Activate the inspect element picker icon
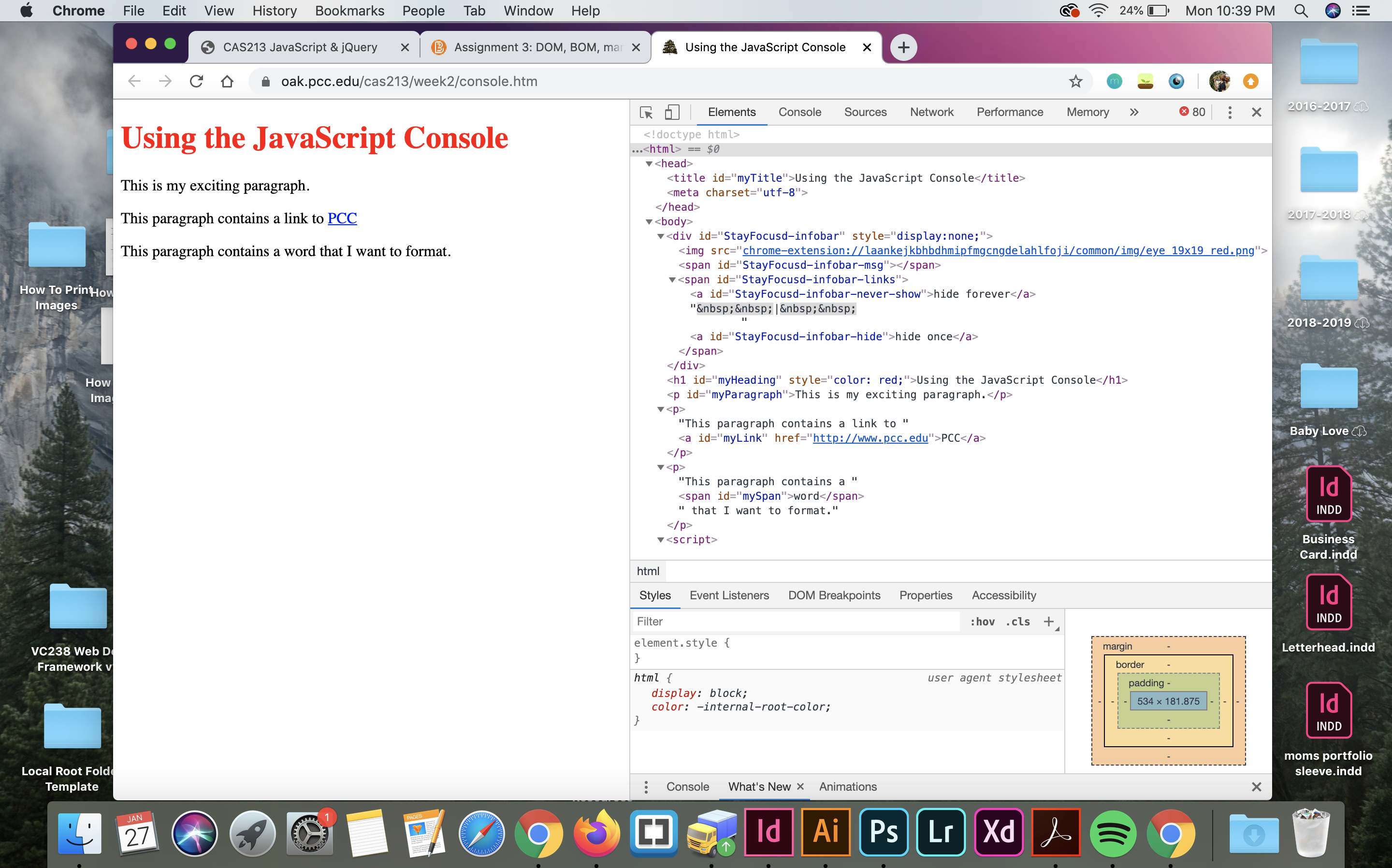The image size is (1392, 868). click(646, 113)
